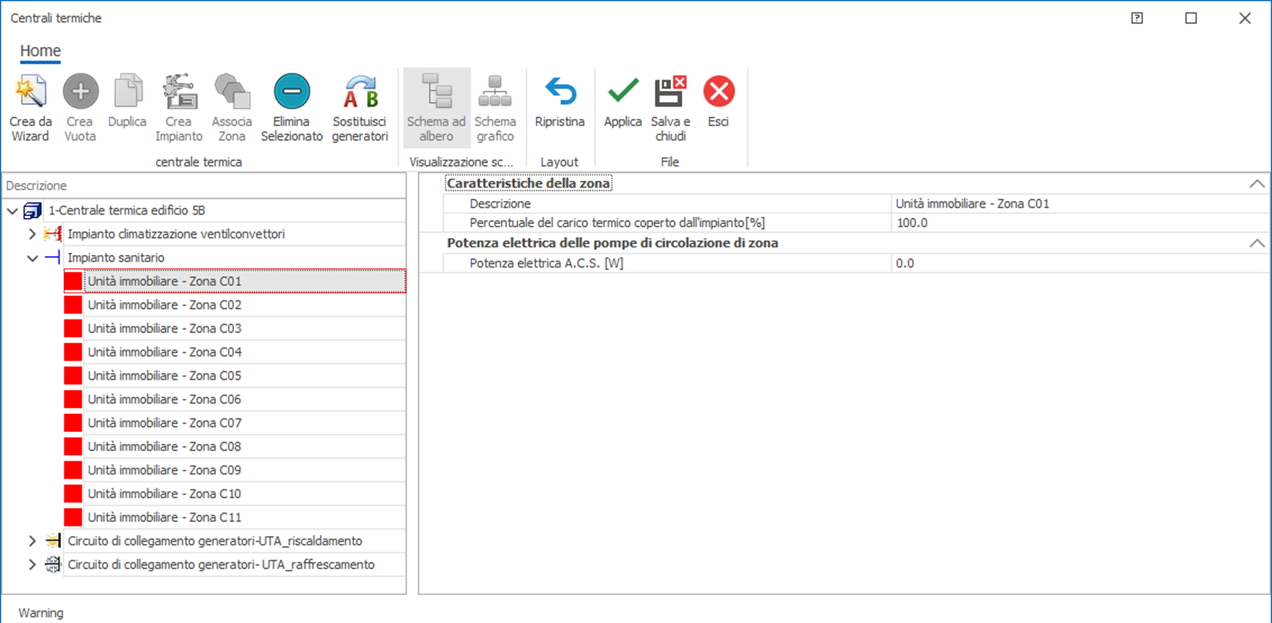
Task: Select Unità immobiliare - Zona C11
Action: click(x=164, y=517)
